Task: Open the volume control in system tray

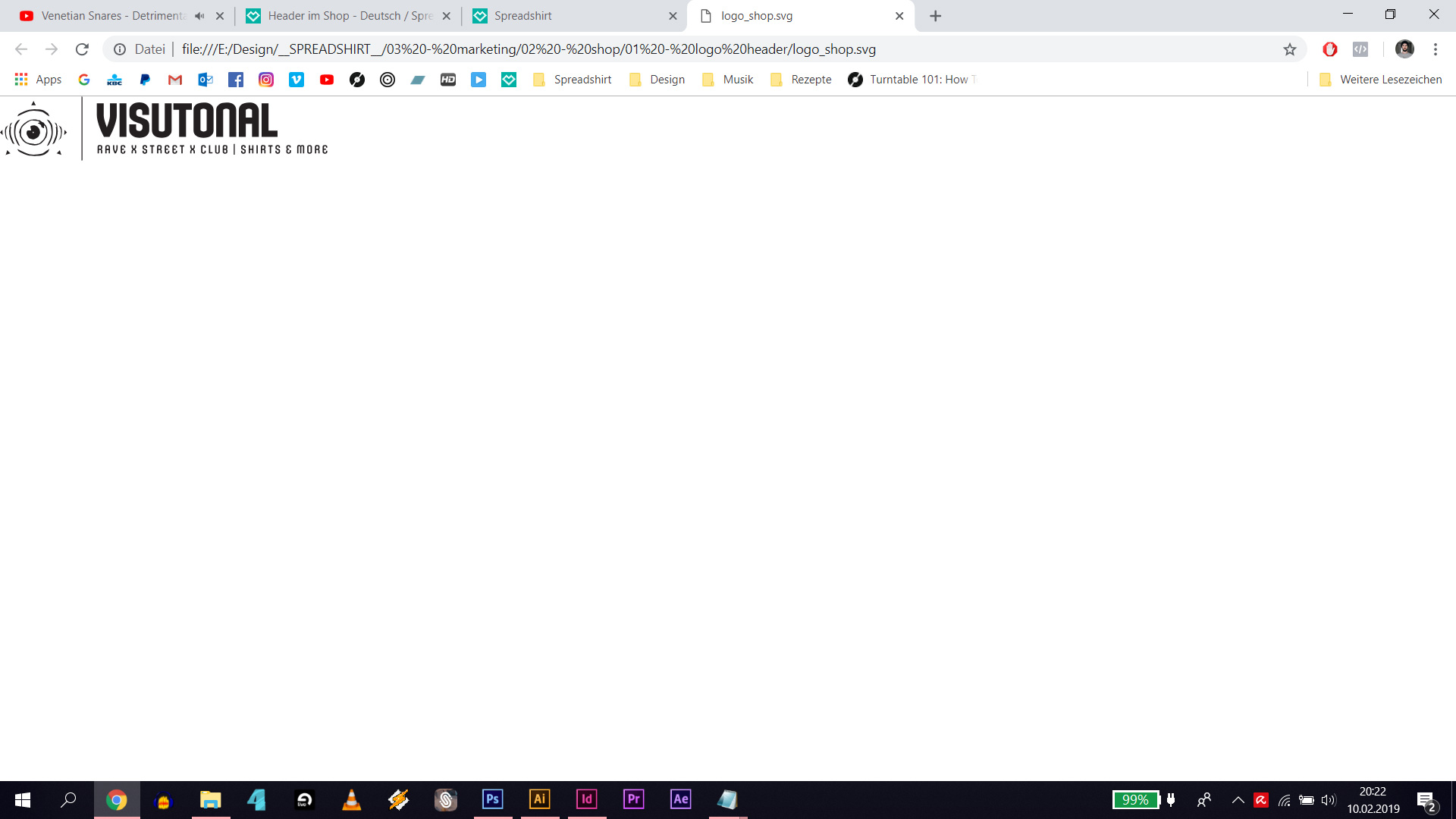Action: tap(1329, 800)
